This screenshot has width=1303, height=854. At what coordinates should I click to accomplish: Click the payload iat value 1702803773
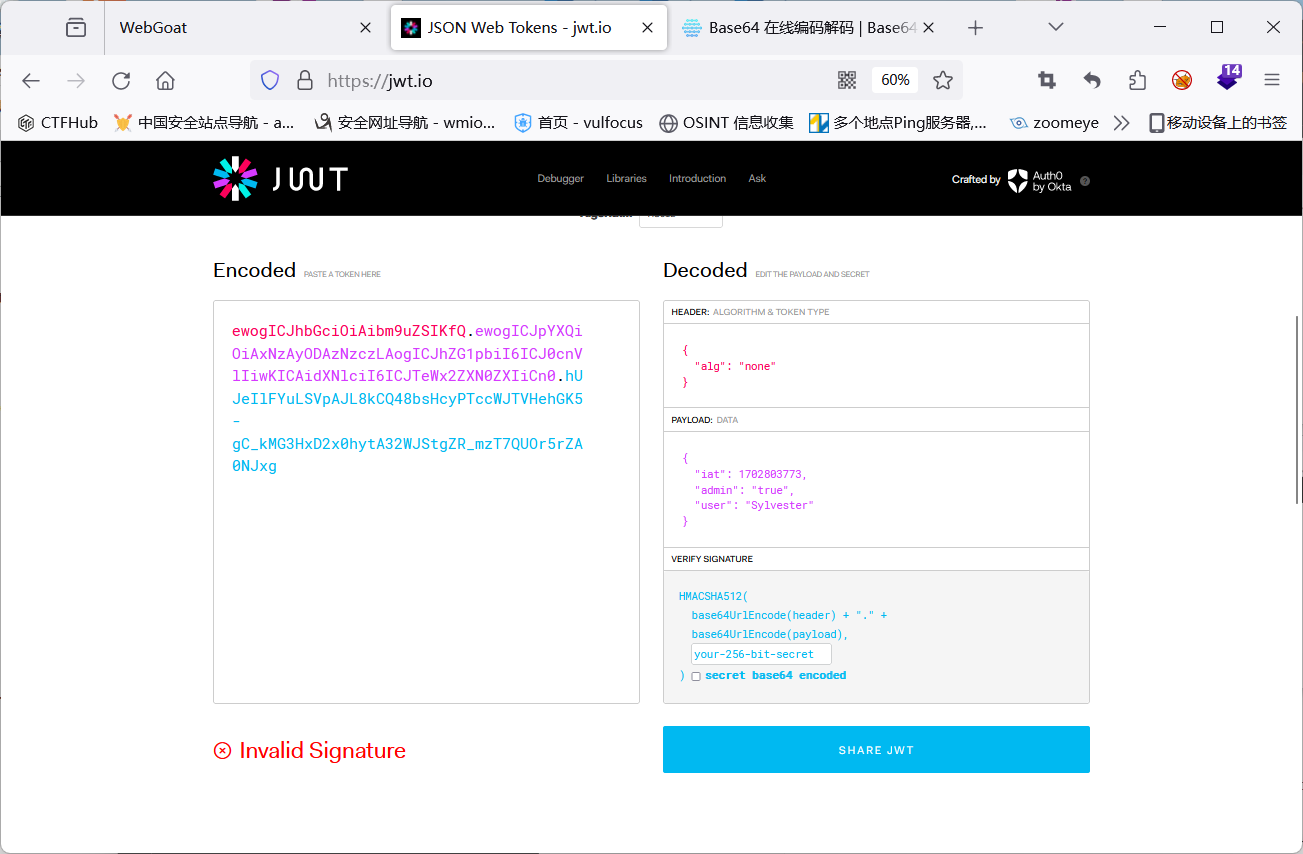[772, 474]
